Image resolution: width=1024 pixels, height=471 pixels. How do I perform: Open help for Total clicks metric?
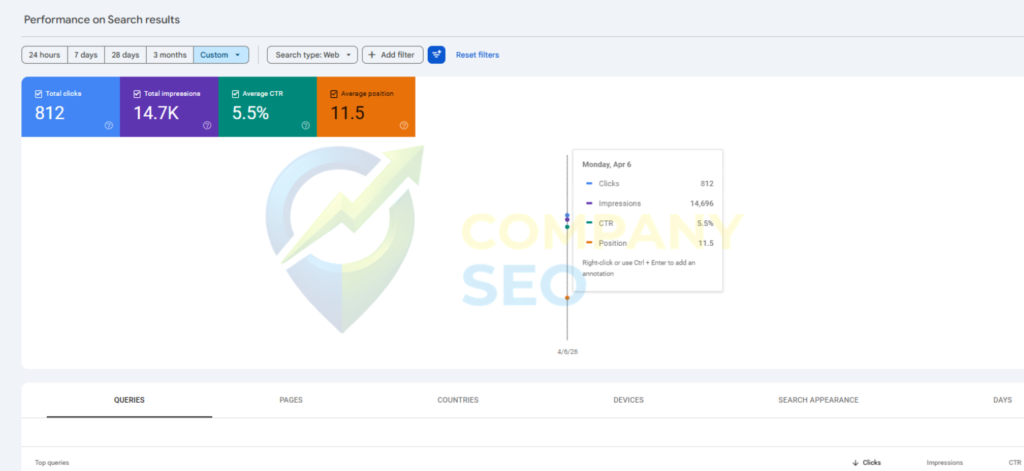(x=108, y=126)
